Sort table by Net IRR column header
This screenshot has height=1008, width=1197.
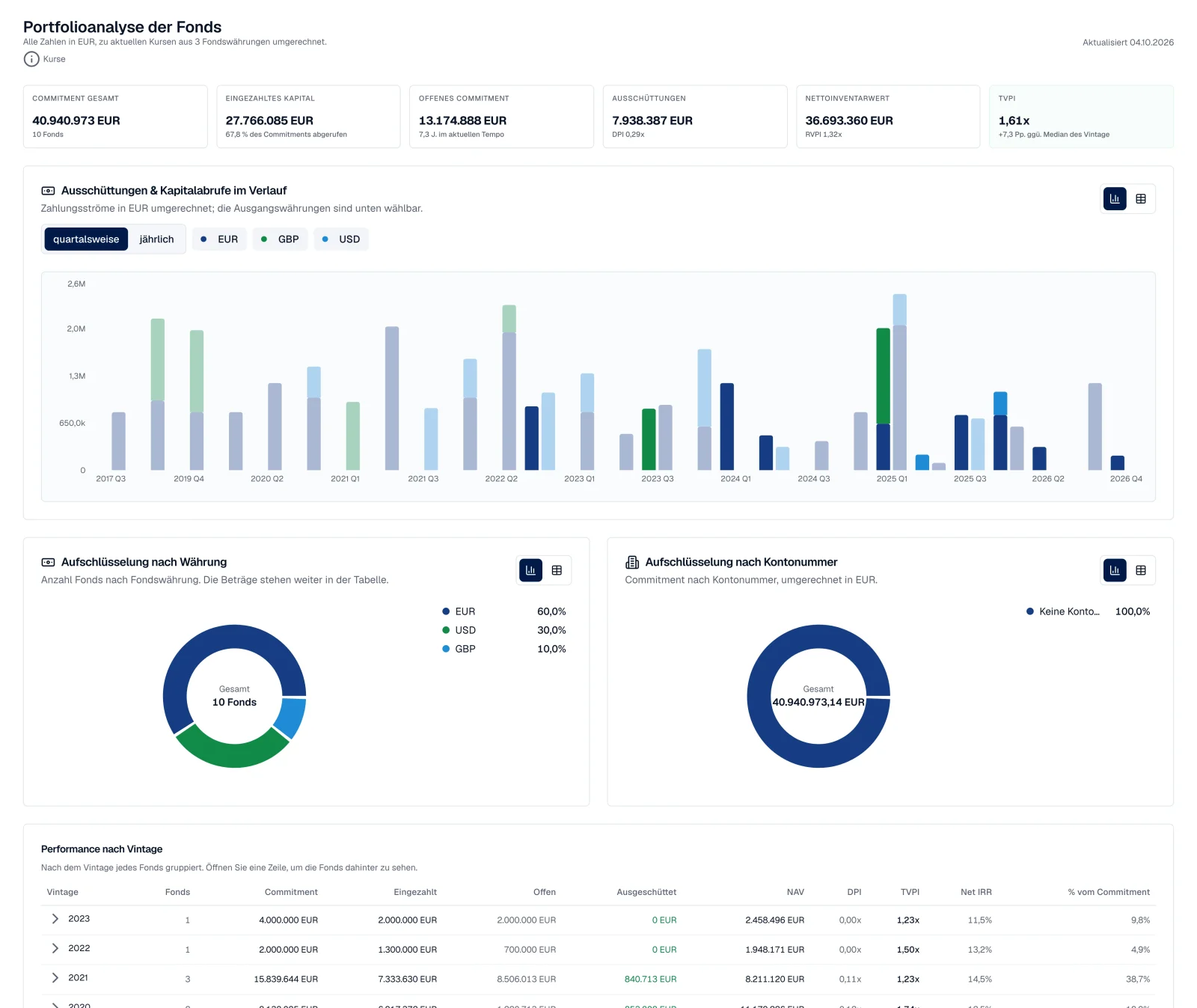tap(976, 892)
